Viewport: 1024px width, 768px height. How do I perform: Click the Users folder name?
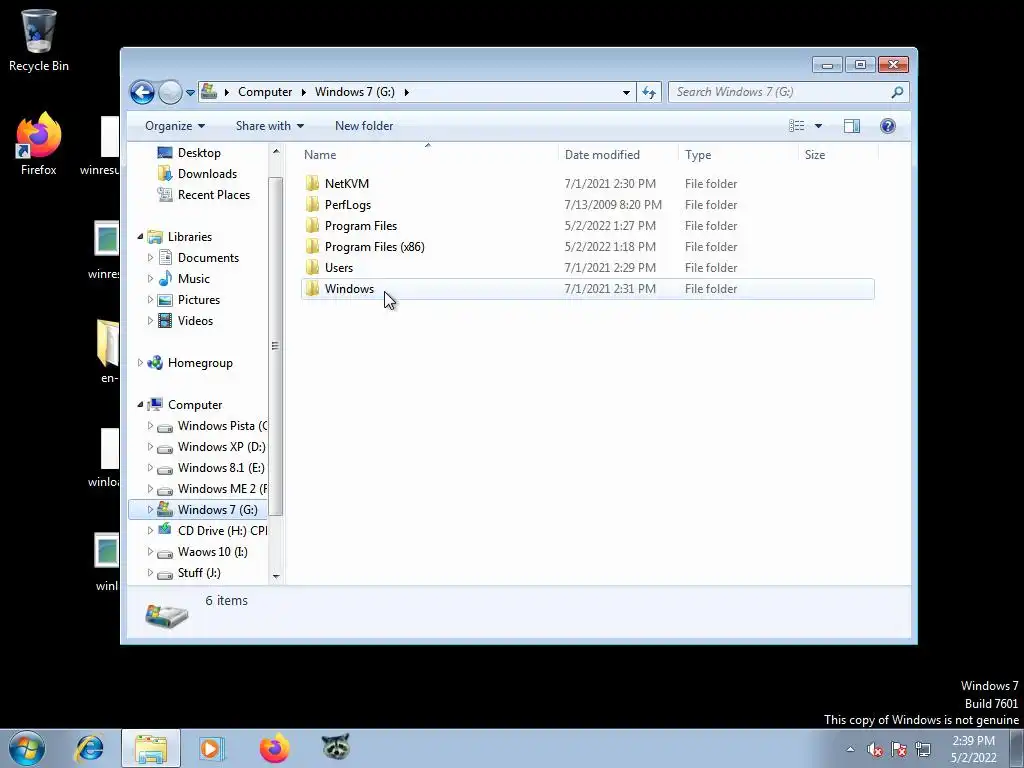[x=339, y=267]
